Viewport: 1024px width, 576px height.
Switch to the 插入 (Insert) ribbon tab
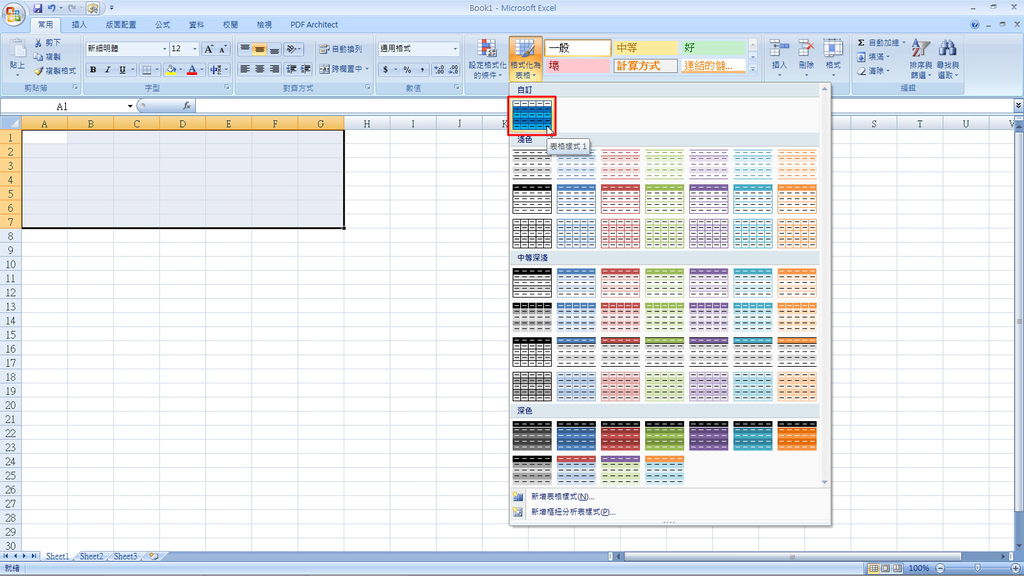click(79, 25)
